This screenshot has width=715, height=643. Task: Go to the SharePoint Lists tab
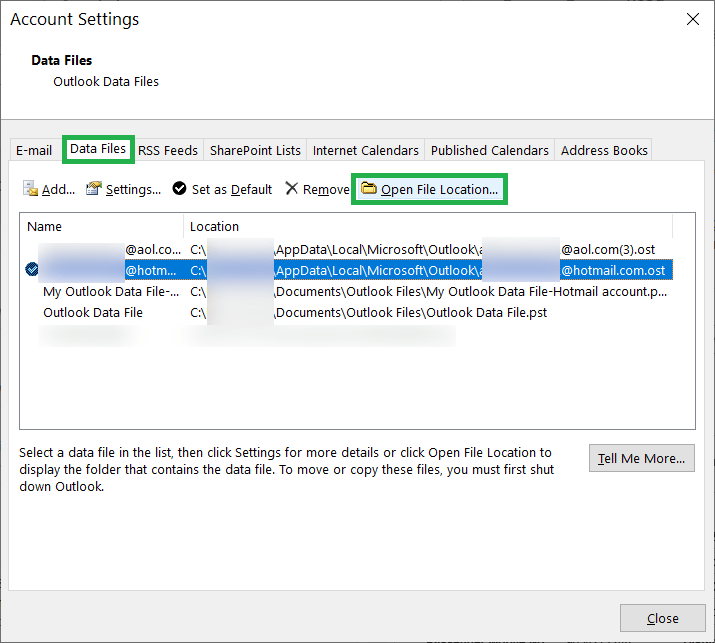tap(255, 150)
